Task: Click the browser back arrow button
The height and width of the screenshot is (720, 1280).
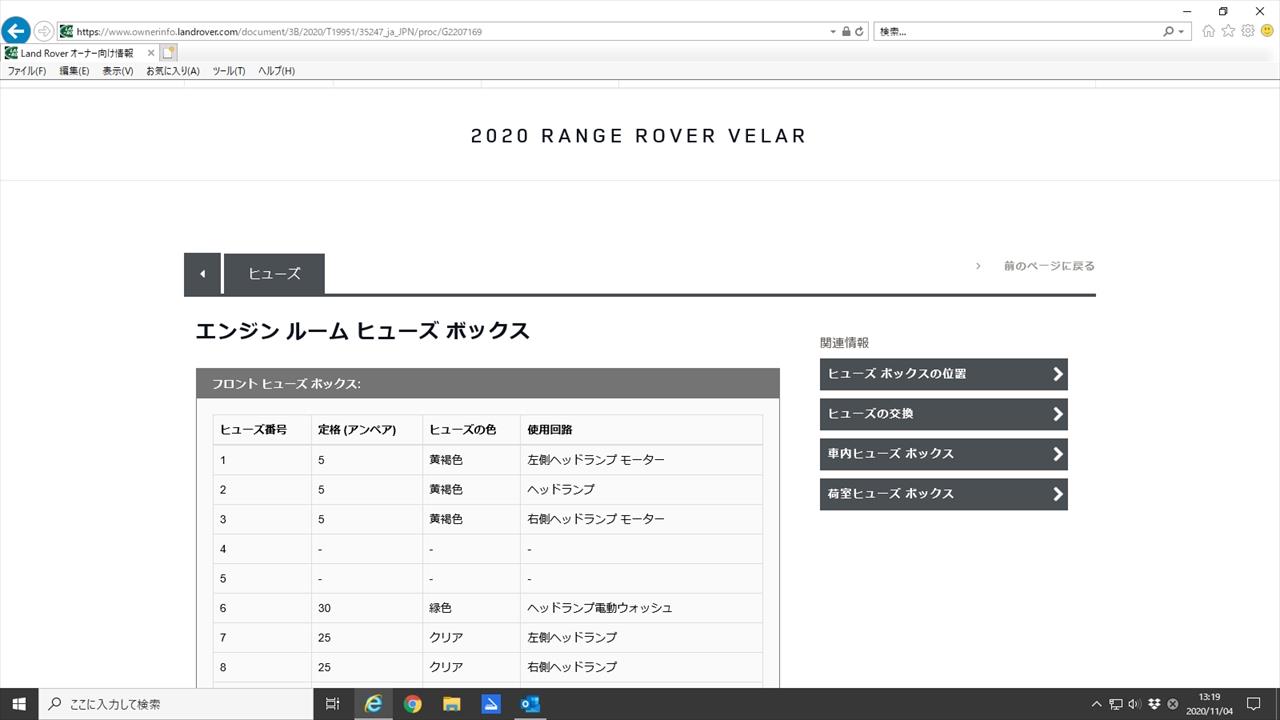Action: (x=16, y=31)
